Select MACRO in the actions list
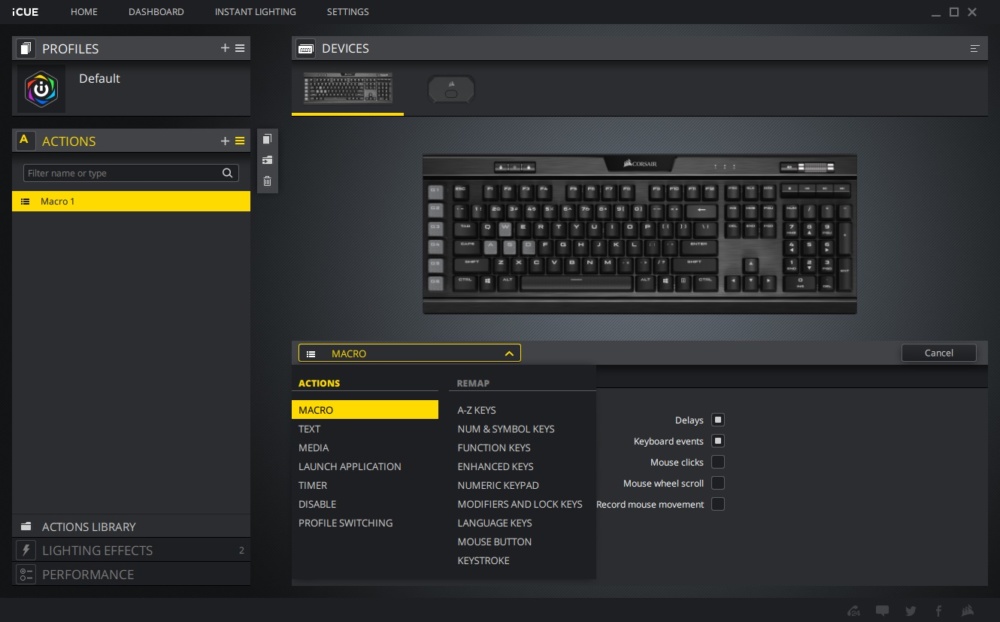This screenshot has height=622, width=1000. [x=365, y=410]
